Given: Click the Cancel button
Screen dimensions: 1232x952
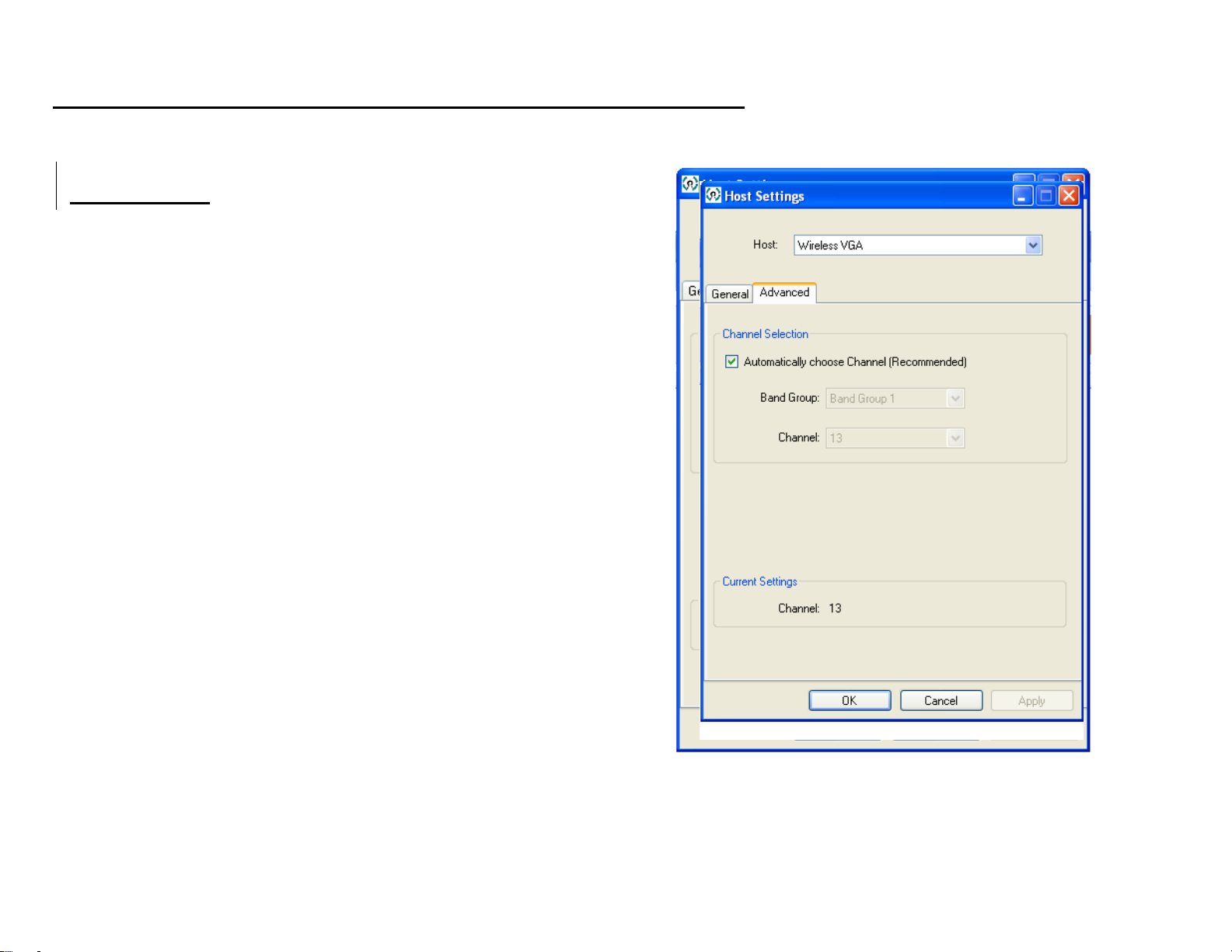Looking at the screenshot, I should (941, 700).
